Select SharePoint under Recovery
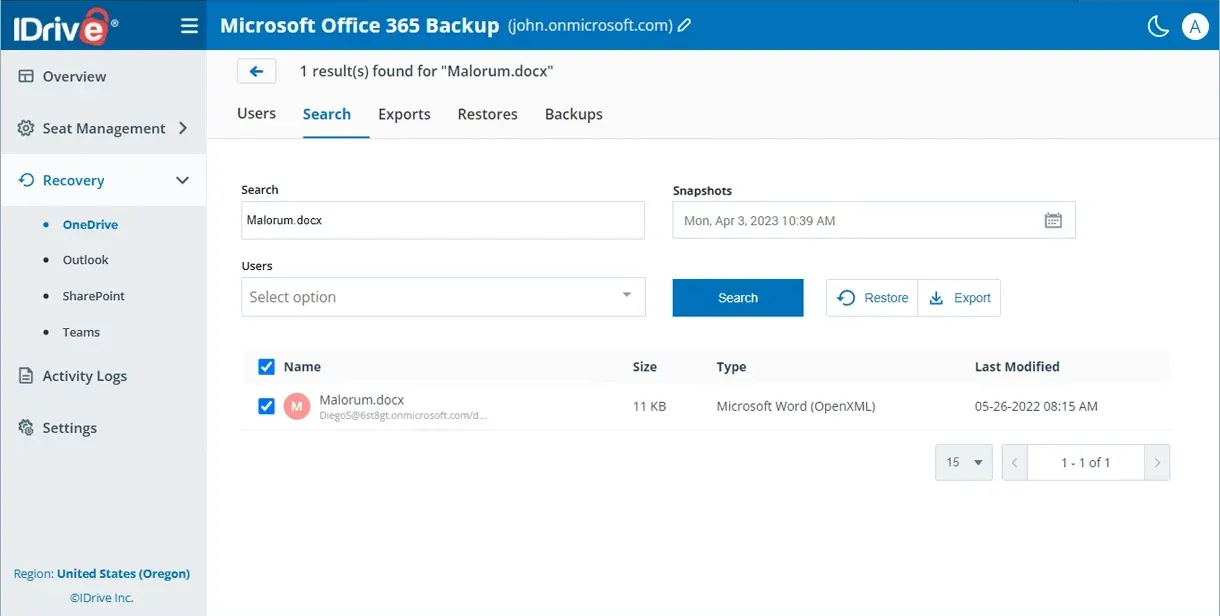Viewport: 1220px width, 616px height. pyautogui.click(x=94, y=296)
